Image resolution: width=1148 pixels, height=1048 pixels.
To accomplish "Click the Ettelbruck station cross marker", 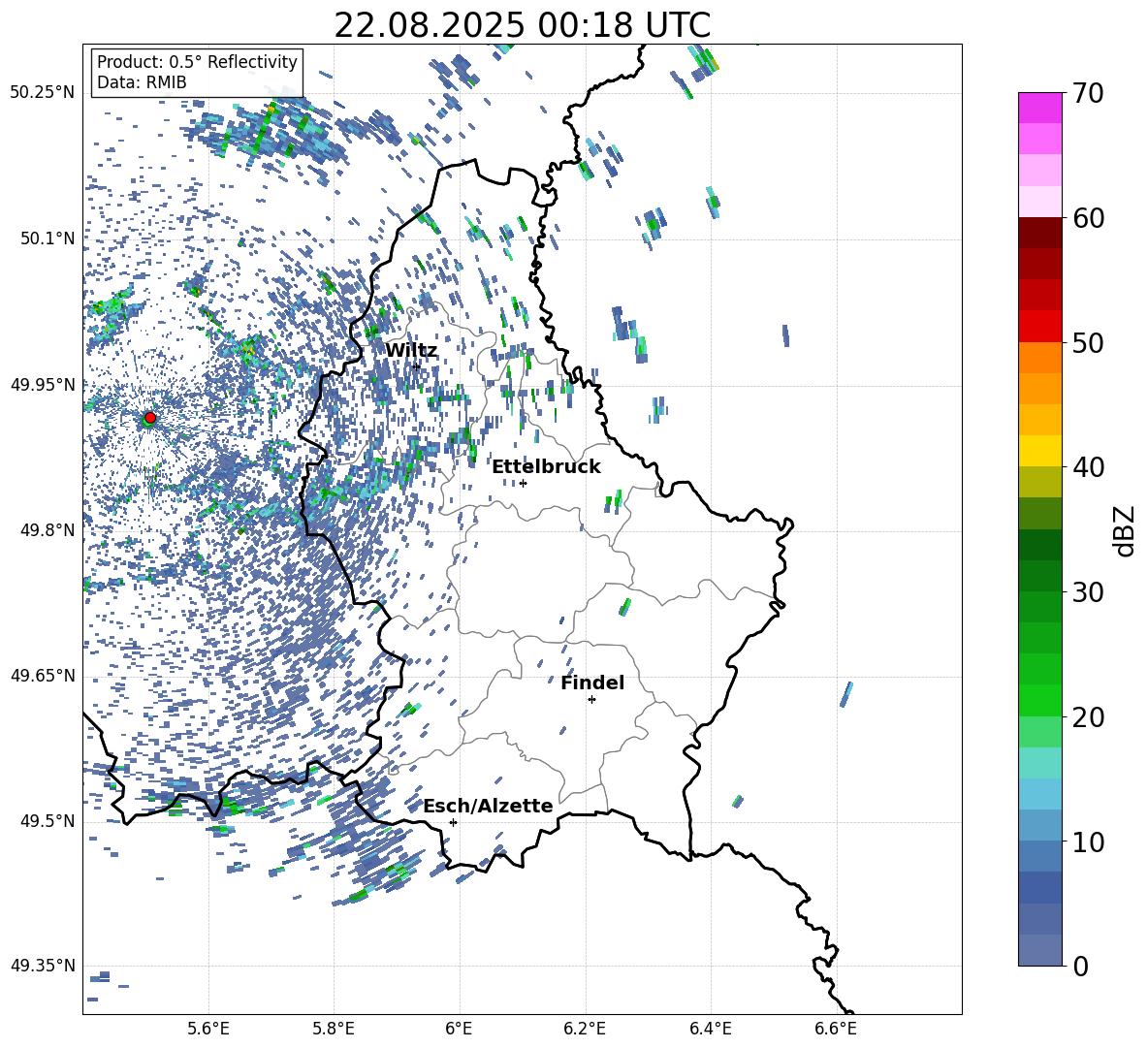I will 523,483.
